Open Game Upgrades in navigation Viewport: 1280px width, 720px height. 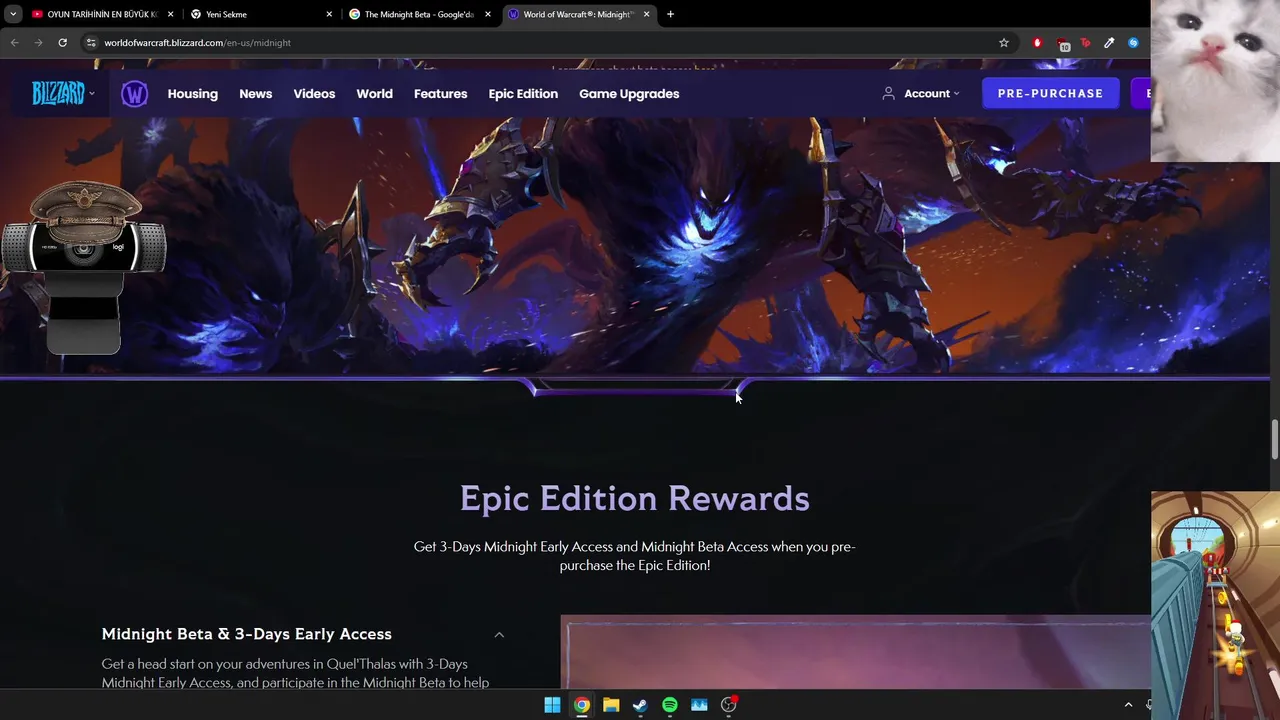click(629, 94)
